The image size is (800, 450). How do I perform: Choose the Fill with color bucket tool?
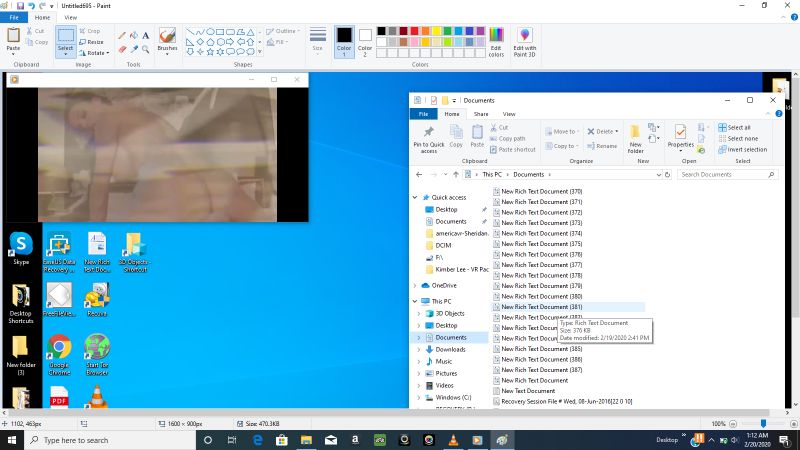pos(134,35)
